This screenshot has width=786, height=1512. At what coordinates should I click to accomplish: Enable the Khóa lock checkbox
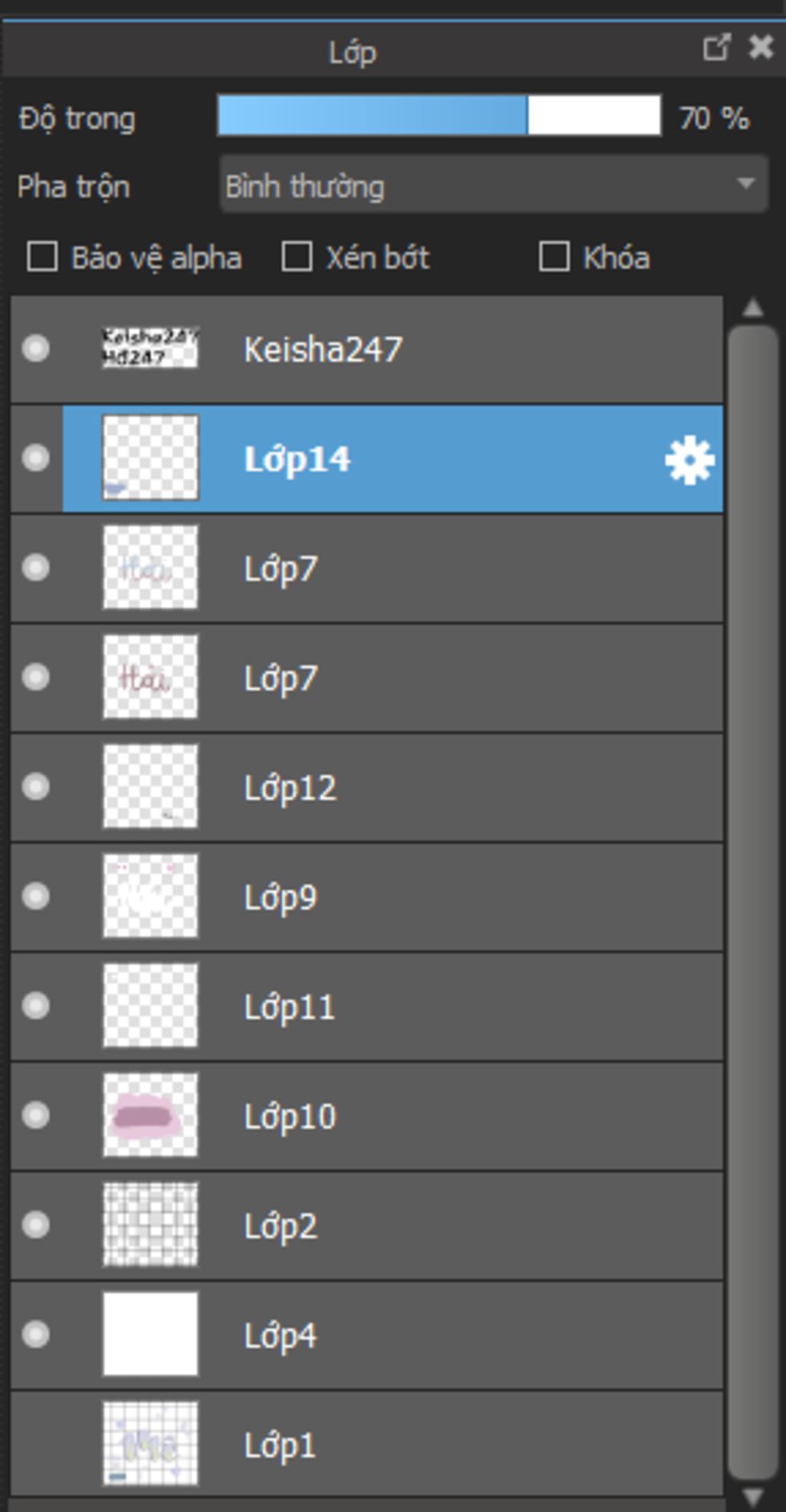click(554, 257)
